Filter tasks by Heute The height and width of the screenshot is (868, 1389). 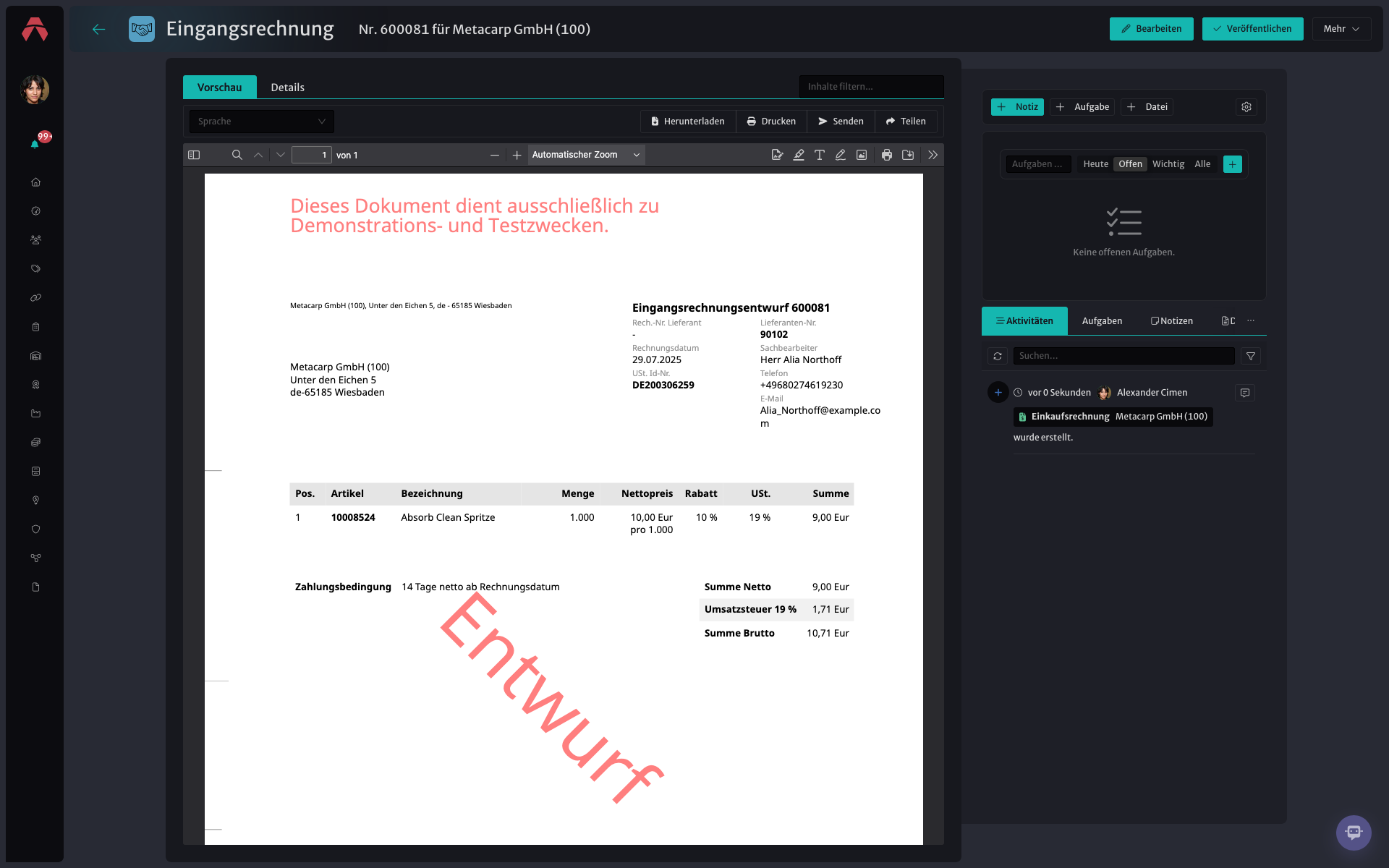pyautogui.click(x=1095, y=164)
